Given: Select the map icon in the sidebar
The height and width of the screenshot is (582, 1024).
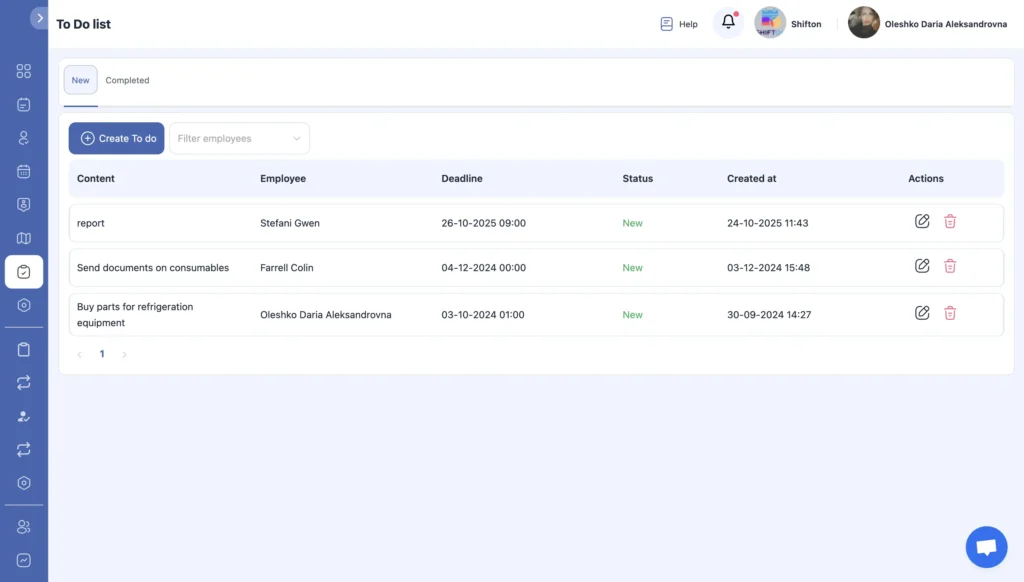Looking at the screenshot, I should point(24,238).
